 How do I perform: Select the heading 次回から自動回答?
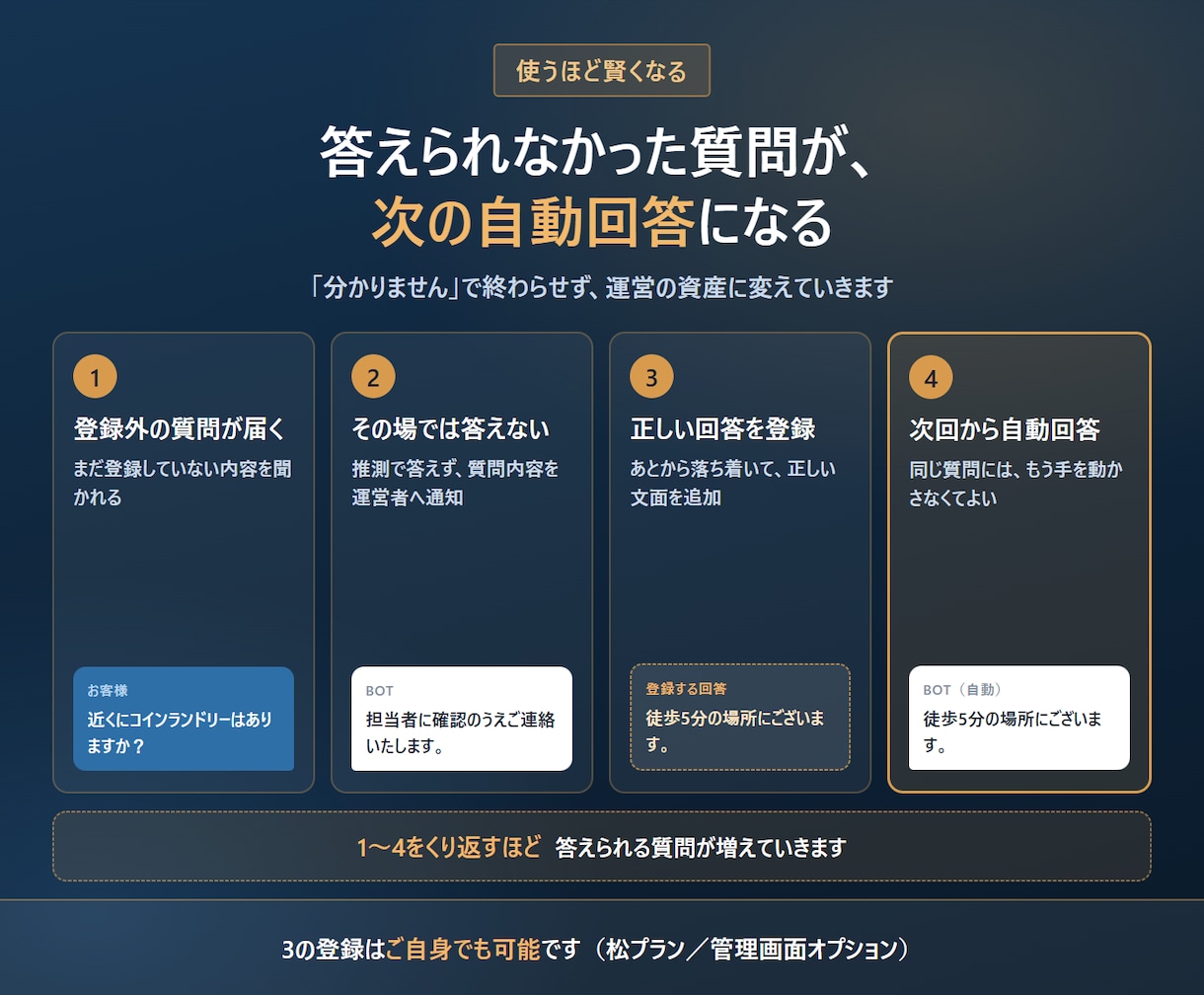pyautogui.click(x=1005, y=430)
